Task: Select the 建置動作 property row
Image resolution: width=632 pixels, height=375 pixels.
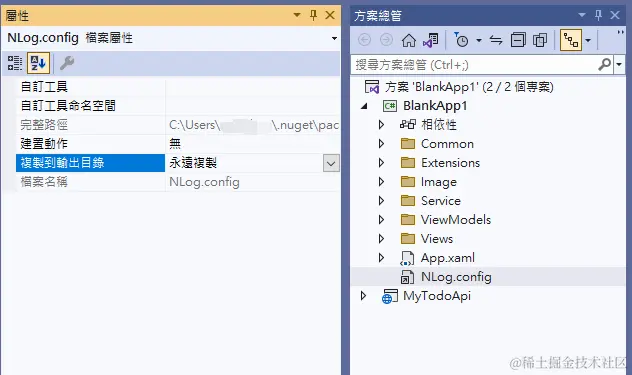Action: tap(178, 144)
